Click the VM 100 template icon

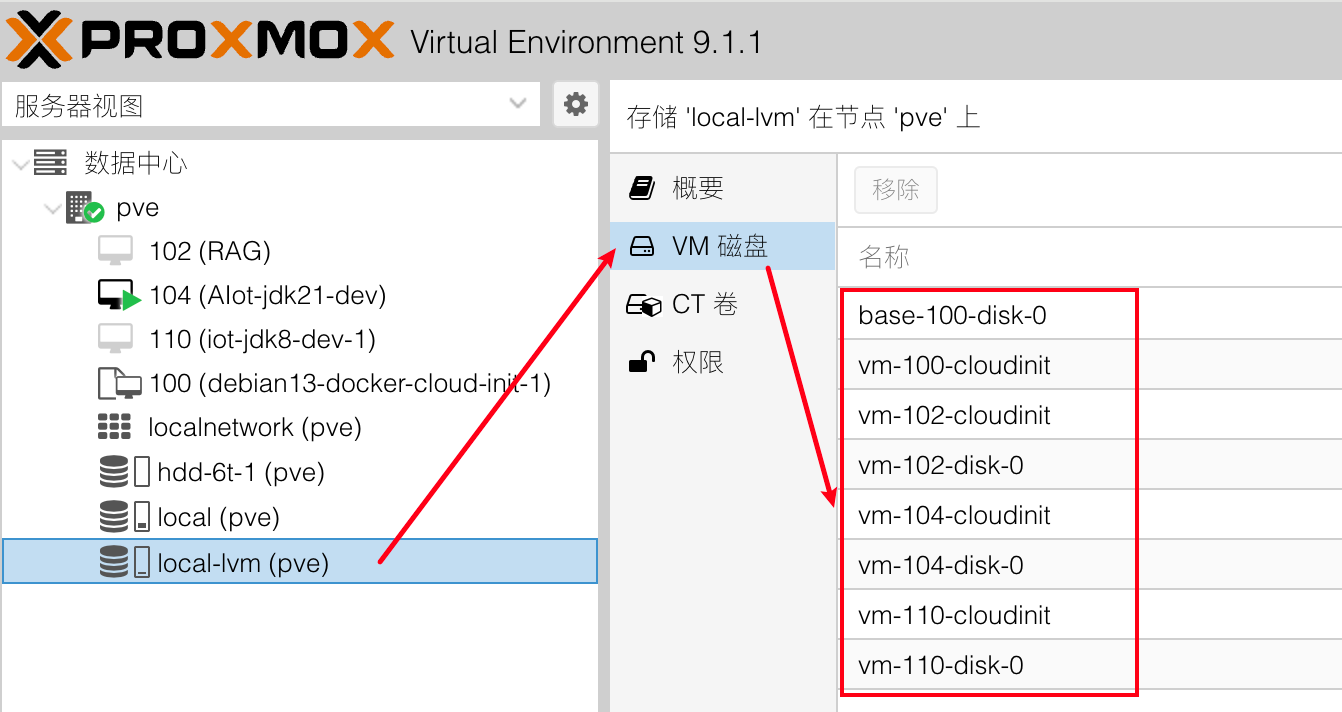pyautogui.click(x=119, y=383)
